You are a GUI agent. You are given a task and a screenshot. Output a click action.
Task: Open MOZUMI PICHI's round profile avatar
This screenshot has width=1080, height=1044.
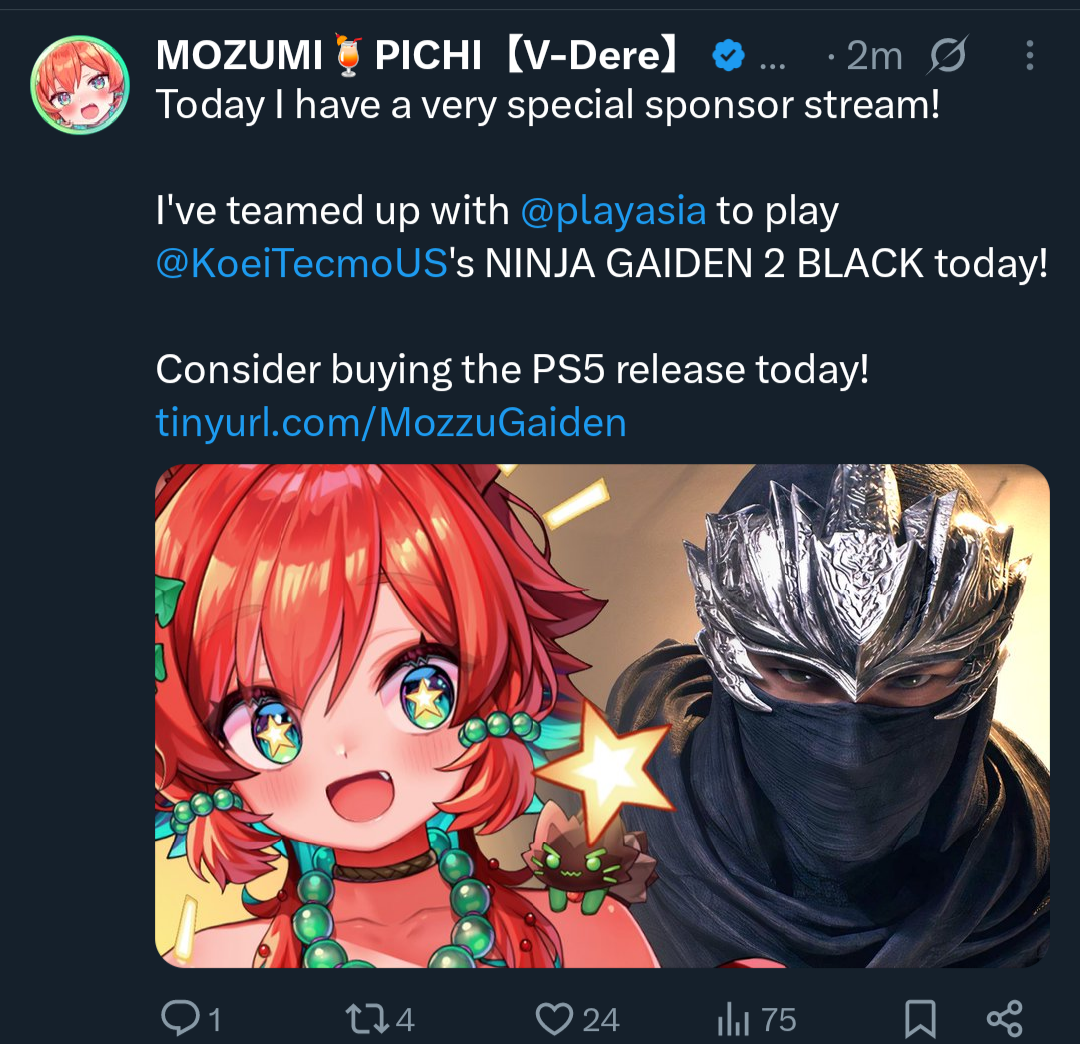click(x=80, y=85)
